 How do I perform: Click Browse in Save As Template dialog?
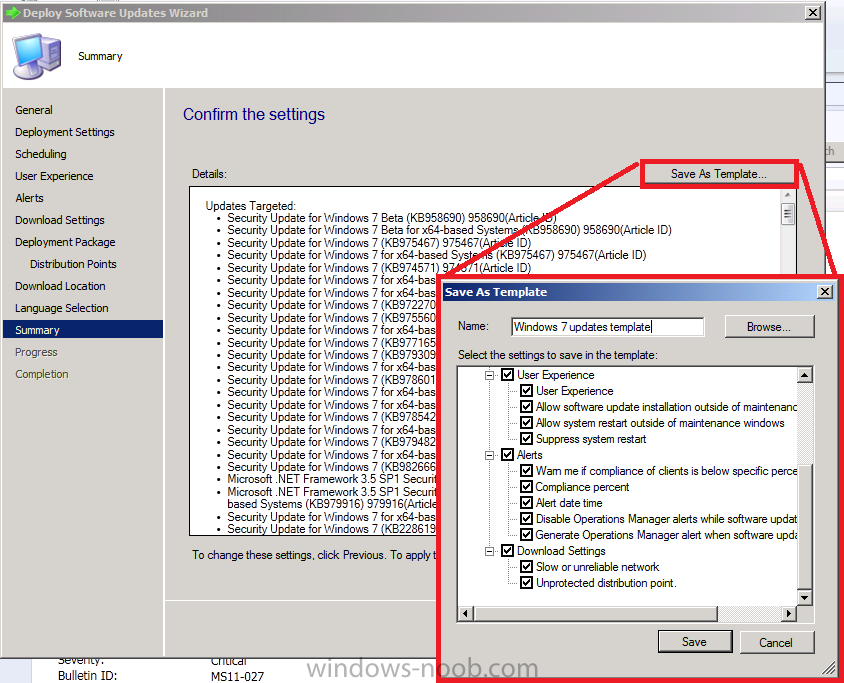pyautogui.click(x=769, y=327)
